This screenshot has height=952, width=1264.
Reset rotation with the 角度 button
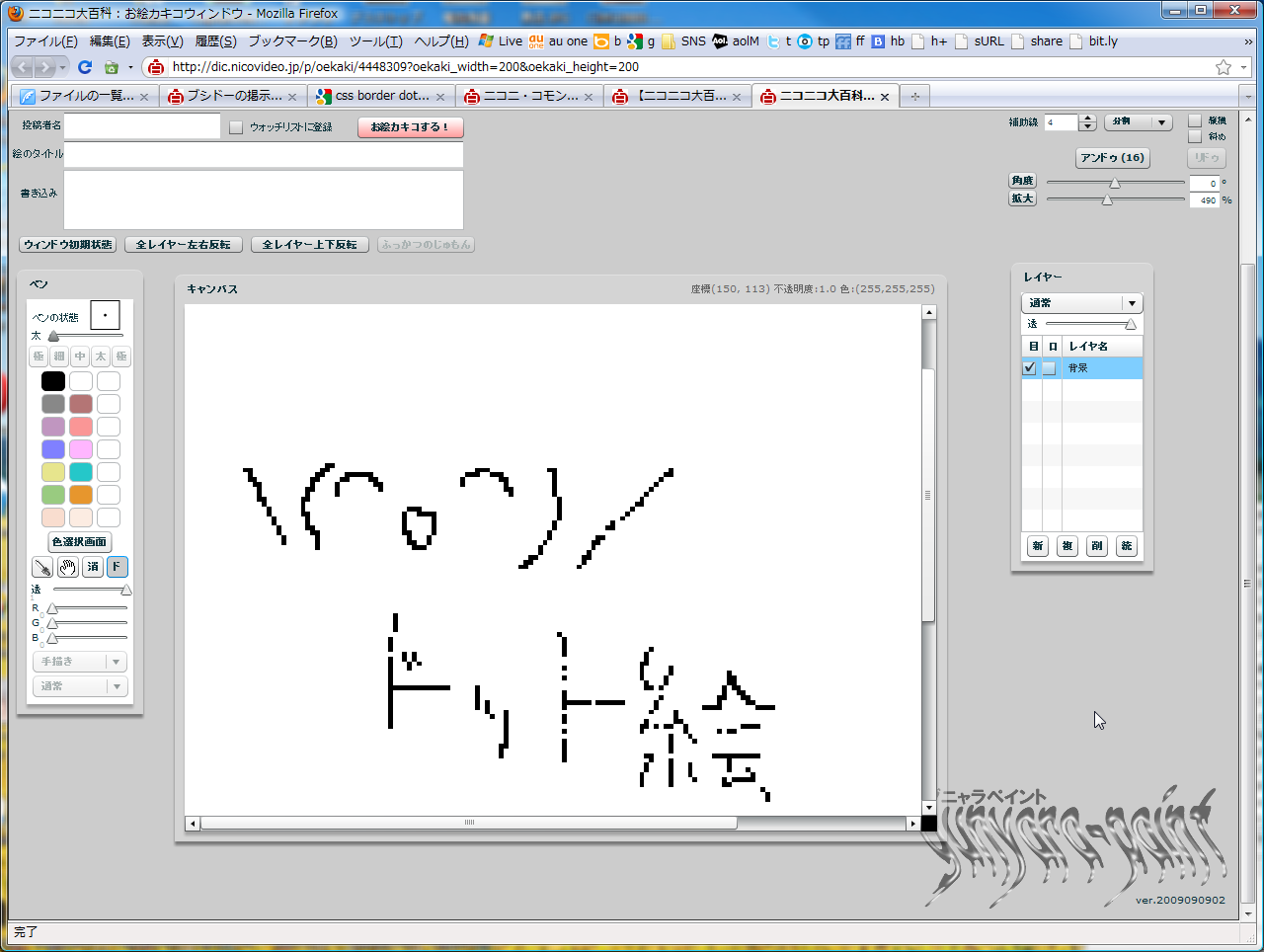click(x=1022, y=181)
